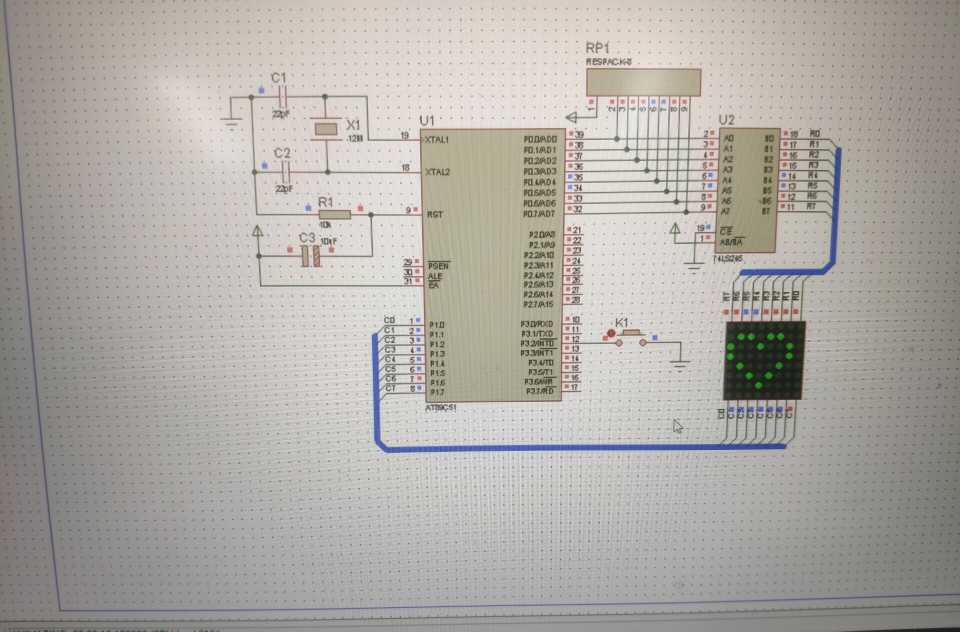This screenshot has width=960, height=632.
Task: Select capacitor C1 in the schematic
Action: coord(283,97)
